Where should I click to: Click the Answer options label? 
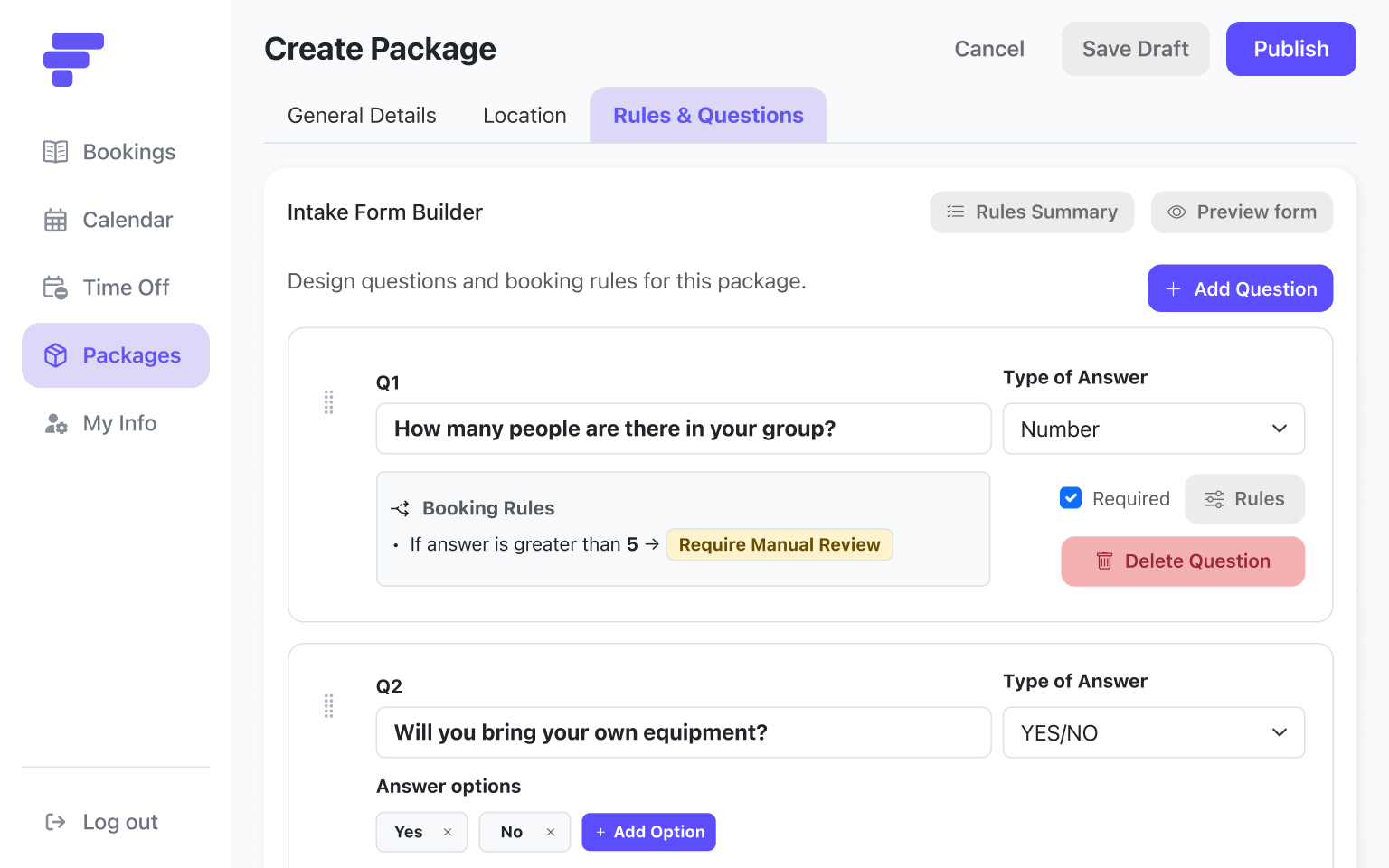[449, 787]
